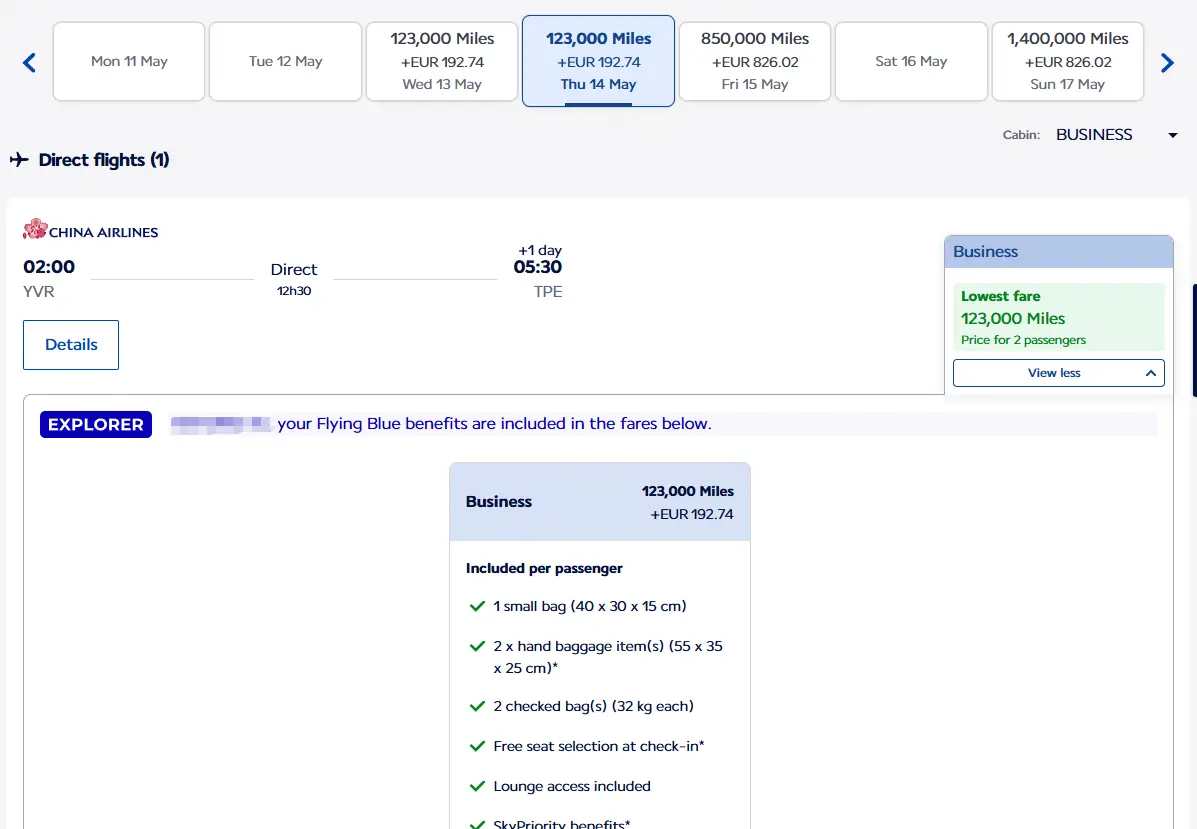This screenshot has width=1197, height=829.
Task: Click checkmark next to 1 small bag
Action: point(477,606)
